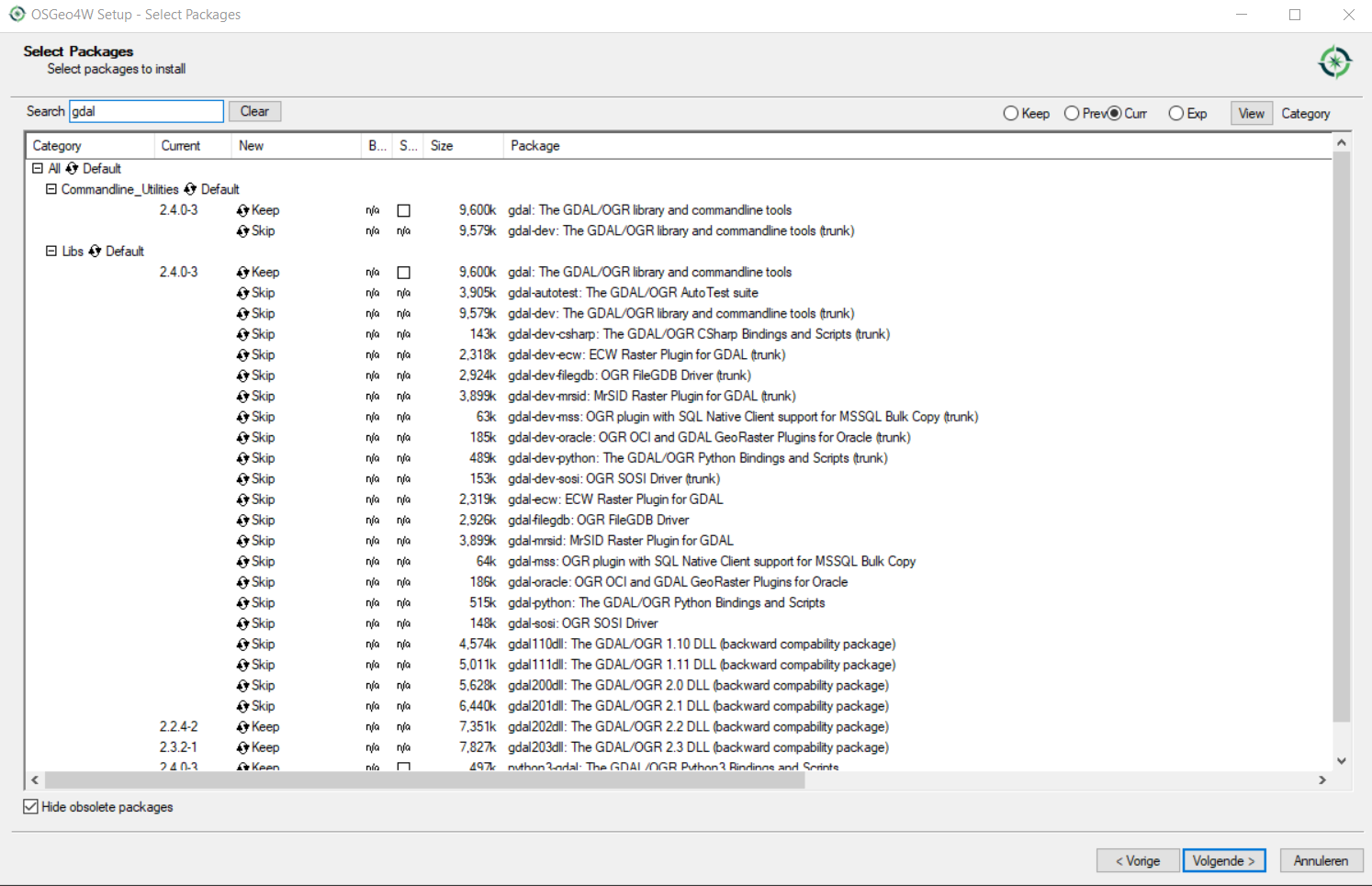The height and width of the screenshot is (886, 1372).
Task: Click the OSGeo4W compass logo
Action: 1334,62
